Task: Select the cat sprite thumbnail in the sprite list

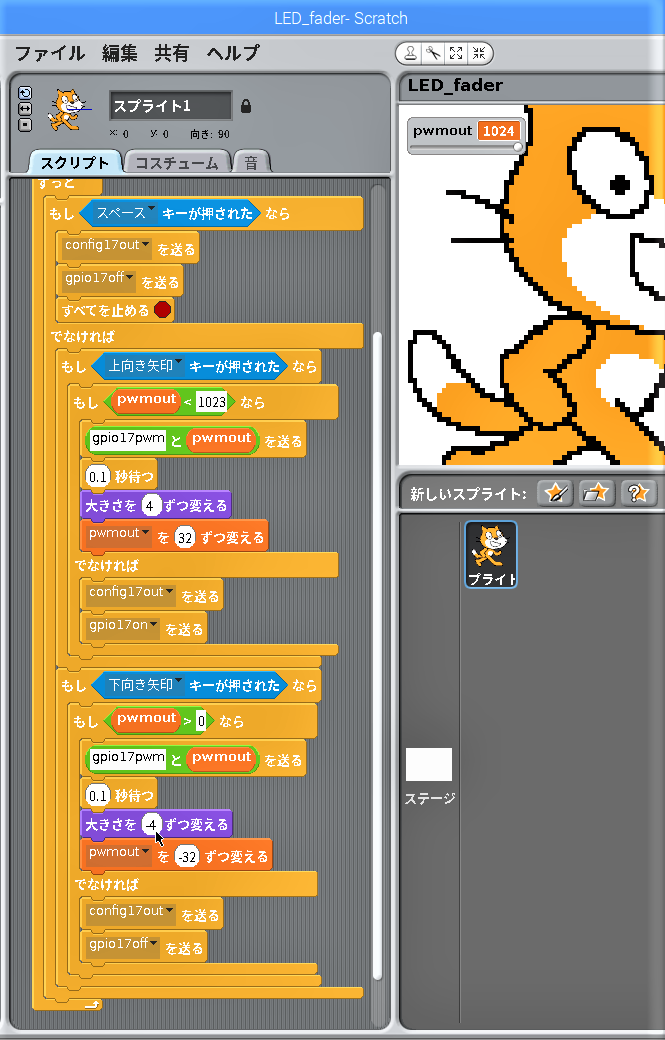Action: pos(491,554)
